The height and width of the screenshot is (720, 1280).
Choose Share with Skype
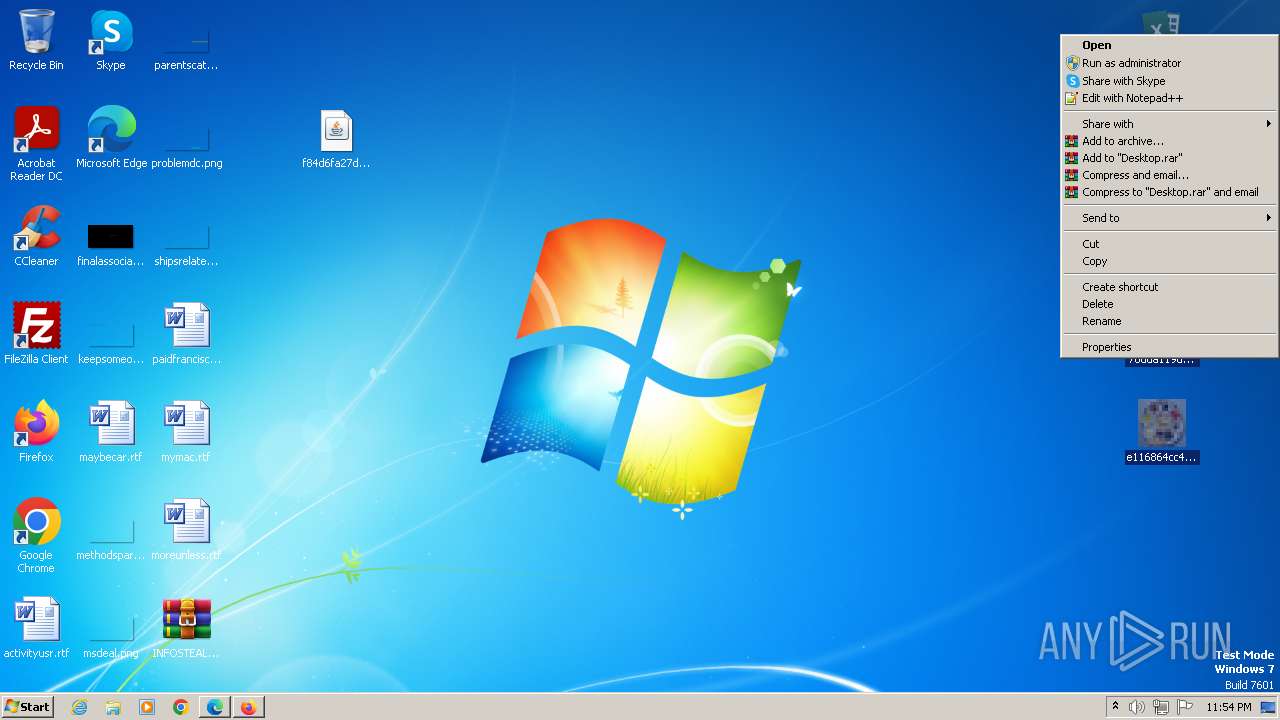point(1169,81)
